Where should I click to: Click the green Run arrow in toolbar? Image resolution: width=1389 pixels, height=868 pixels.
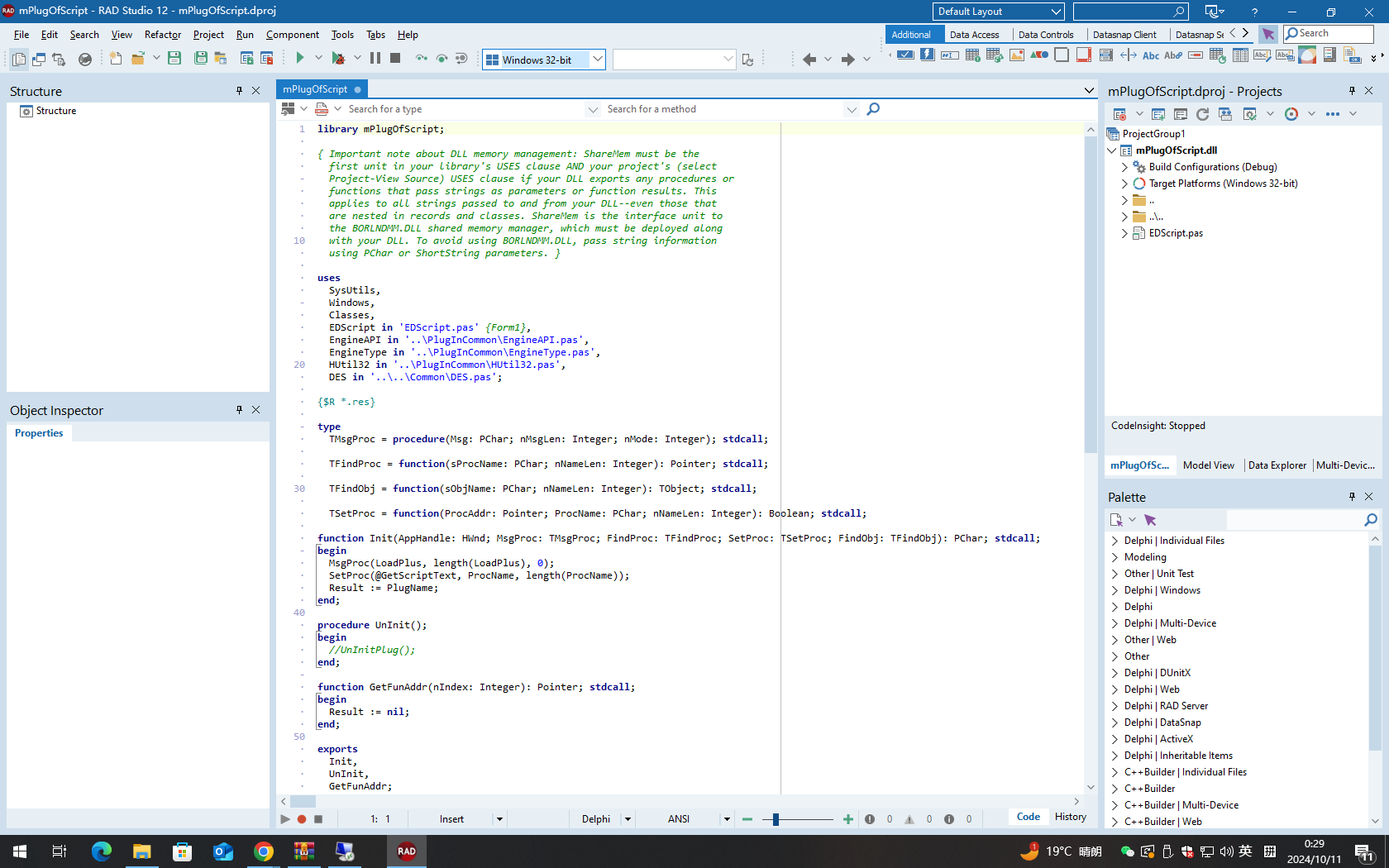300,58
